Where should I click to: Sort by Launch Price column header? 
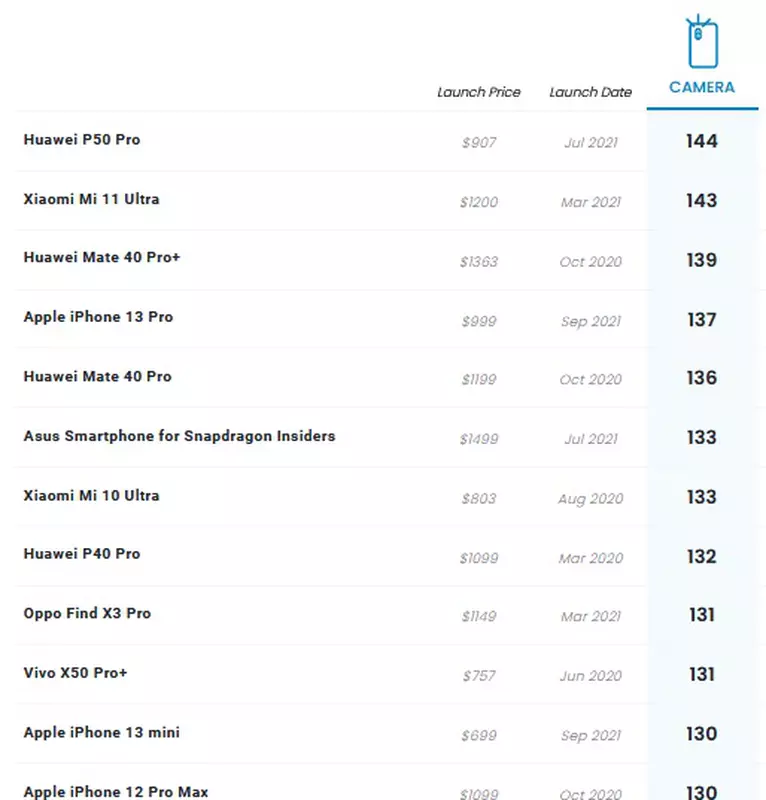479,92
